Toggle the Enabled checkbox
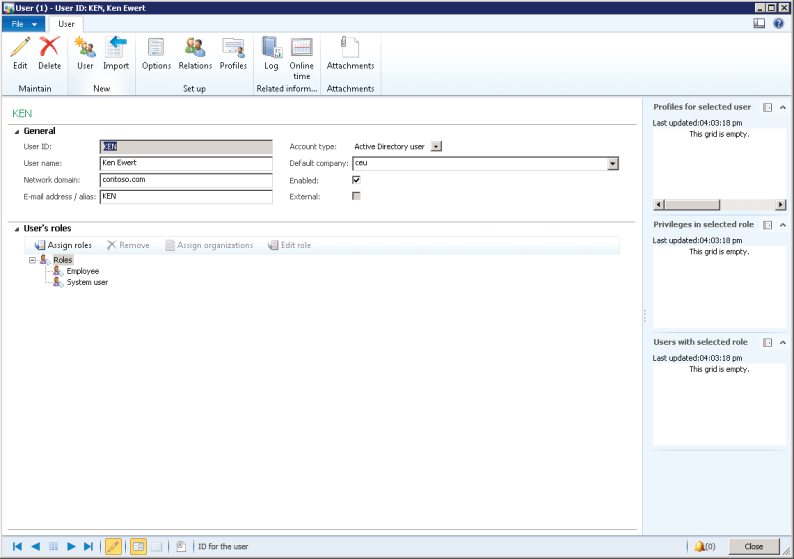Image resolution: width=794 pixels, height=559 pixels. (x=356, y=180)
